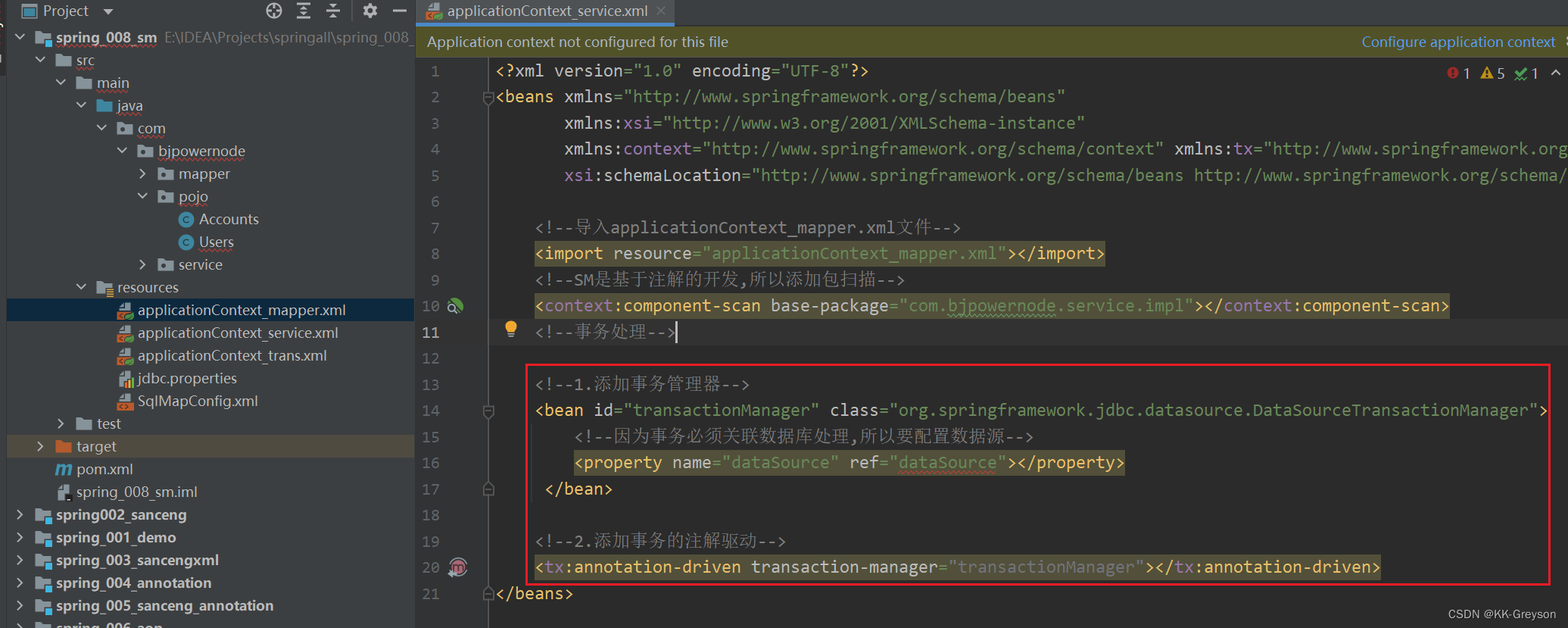Viewport: 1568px width, 628px height.
Task: Click the yellow intention lightbulb on line 11
Action: pos(511,329)
